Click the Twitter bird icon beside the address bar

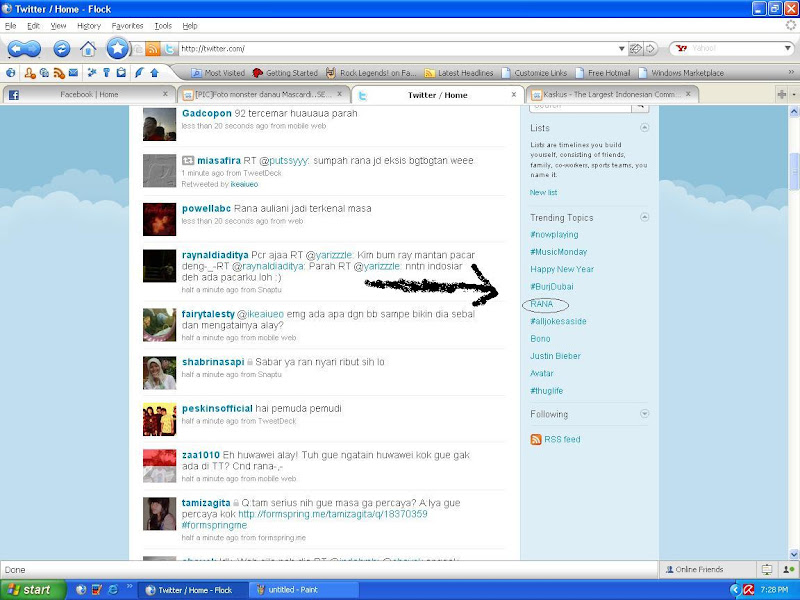pyautogui.click(x=169, y=49)
